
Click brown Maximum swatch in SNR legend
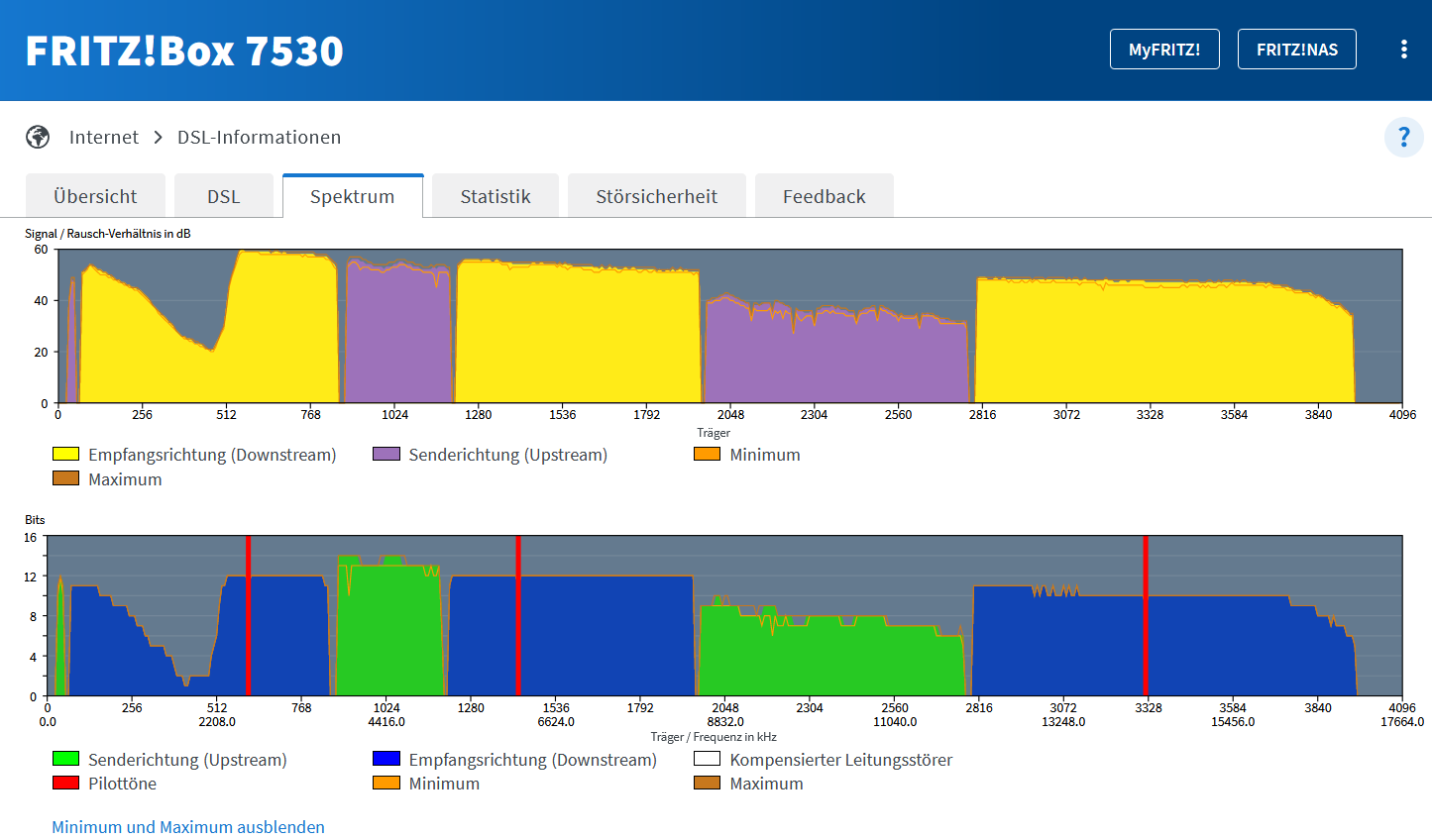tap(65, 478)
